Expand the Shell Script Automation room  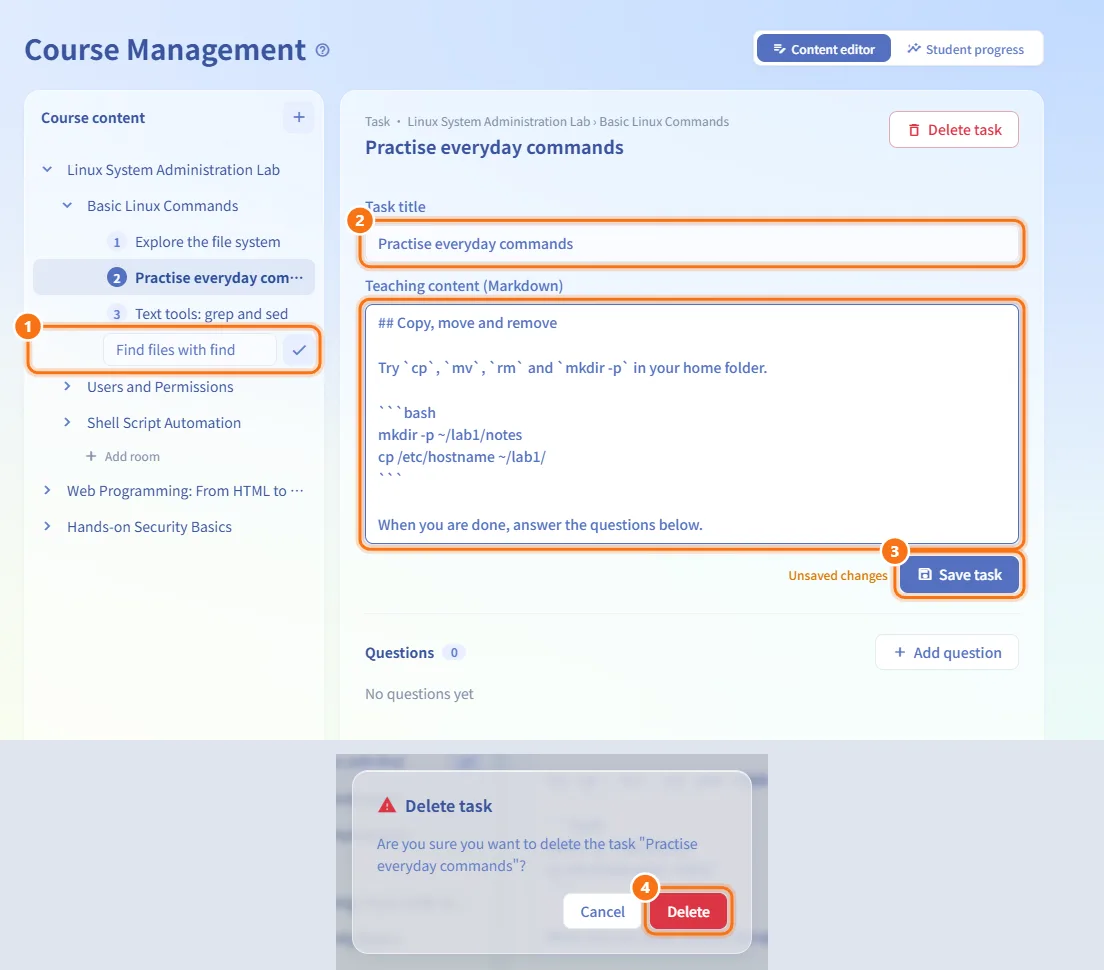pos(67,422)
